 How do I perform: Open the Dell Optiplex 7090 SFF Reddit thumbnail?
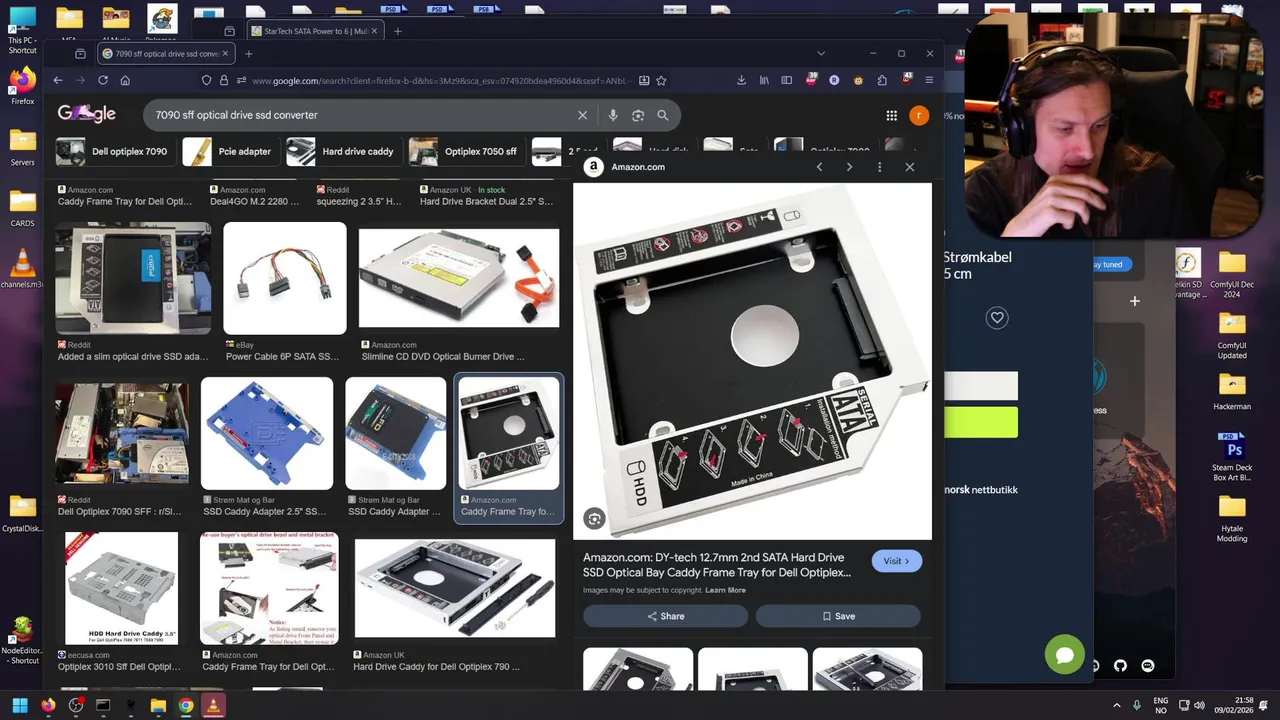point(122,434)
